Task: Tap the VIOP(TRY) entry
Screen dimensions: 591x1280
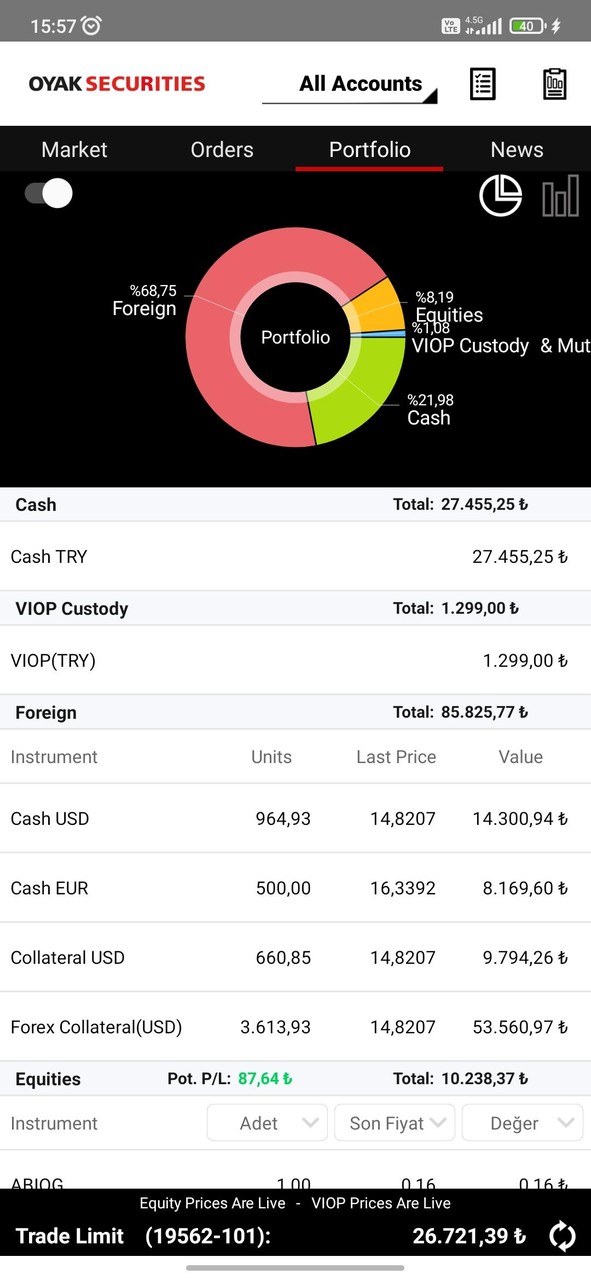Action: (x=295, y=660)
